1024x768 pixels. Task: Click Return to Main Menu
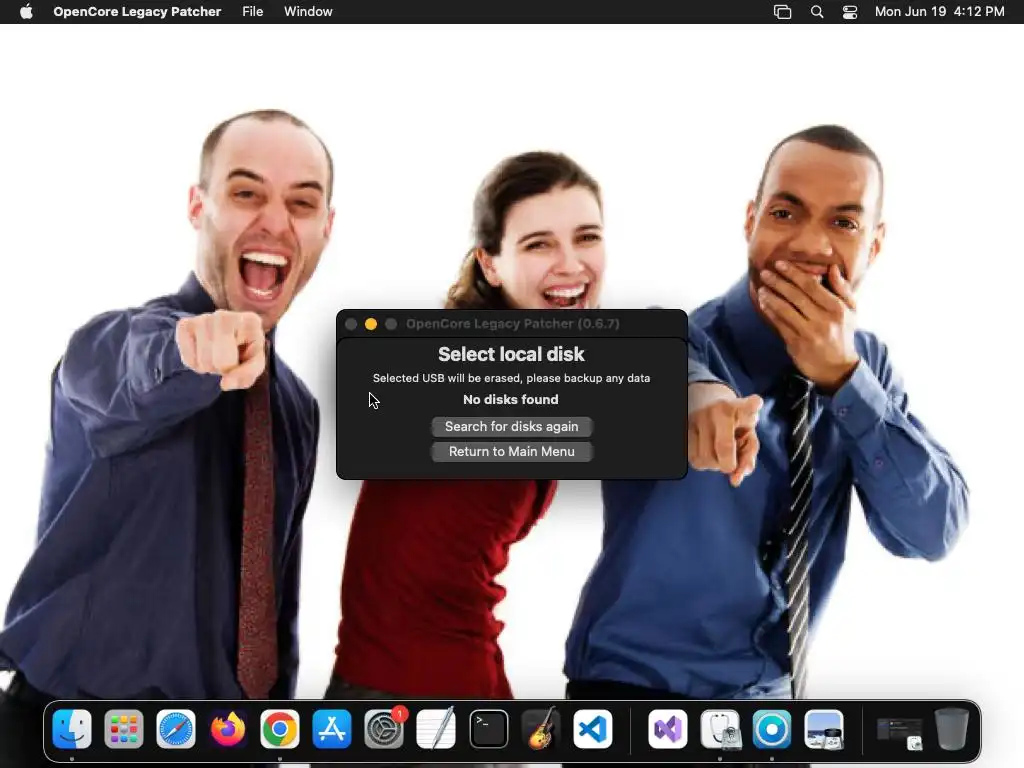(x=512, y=451)
